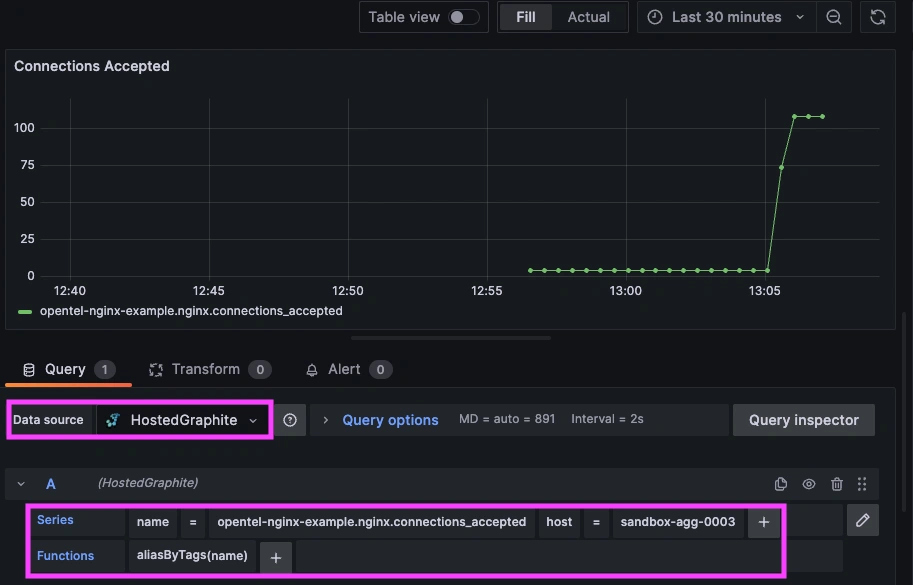This screenshot has width=913, height=585.
Task: Click the drag handle icon for query A
Action: click(x=862, y=484)
